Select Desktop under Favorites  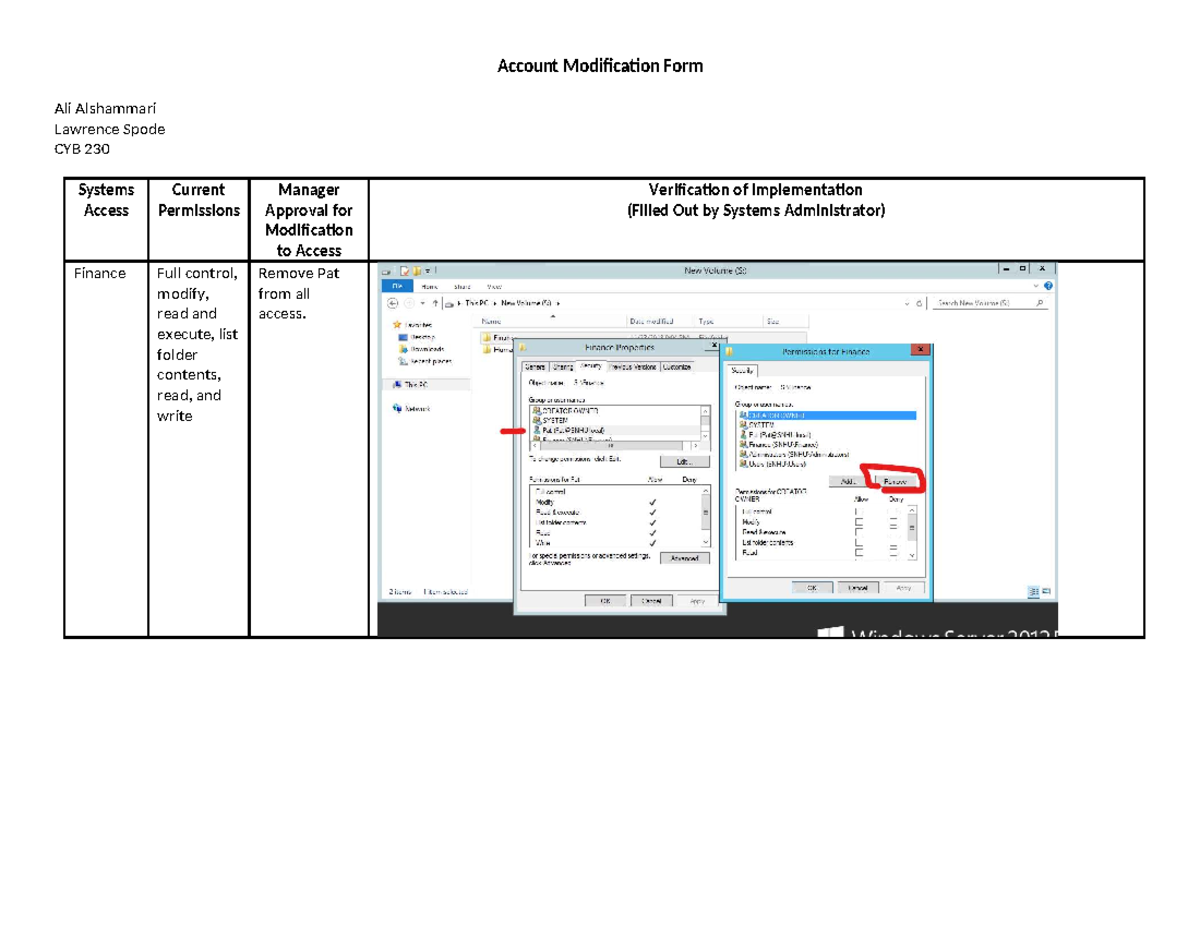(x=416, y=337)
